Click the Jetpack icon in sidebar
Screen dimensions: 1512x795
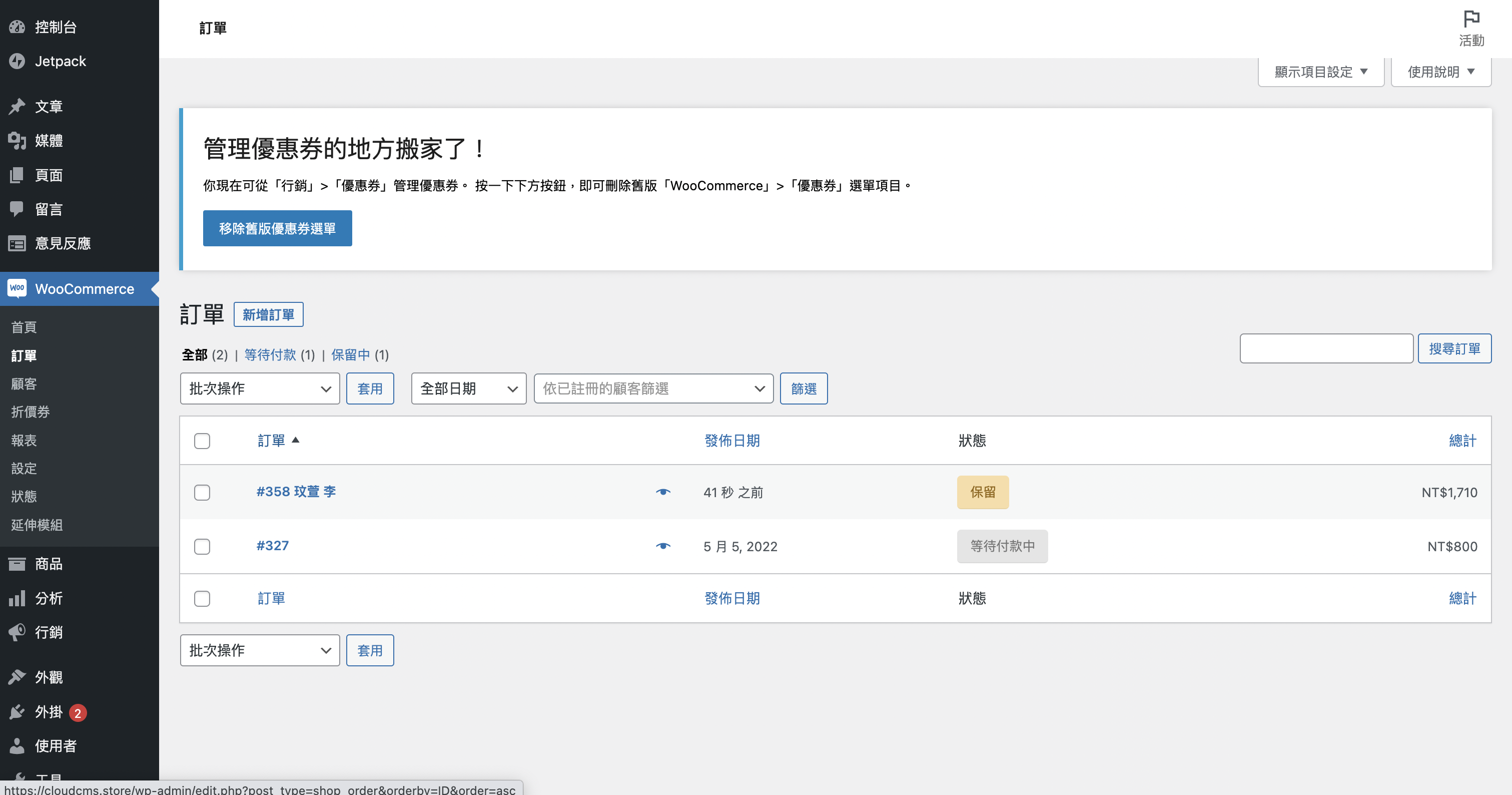pos(17,61)
